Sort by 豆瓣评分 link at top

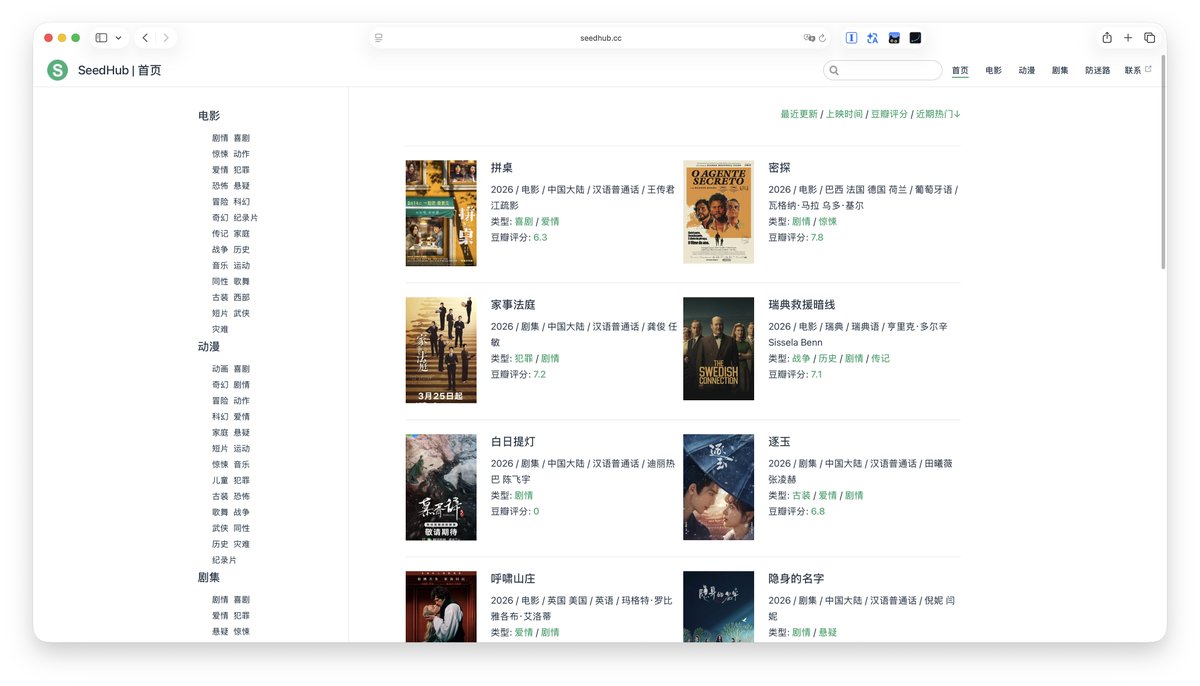coord(889,114)
